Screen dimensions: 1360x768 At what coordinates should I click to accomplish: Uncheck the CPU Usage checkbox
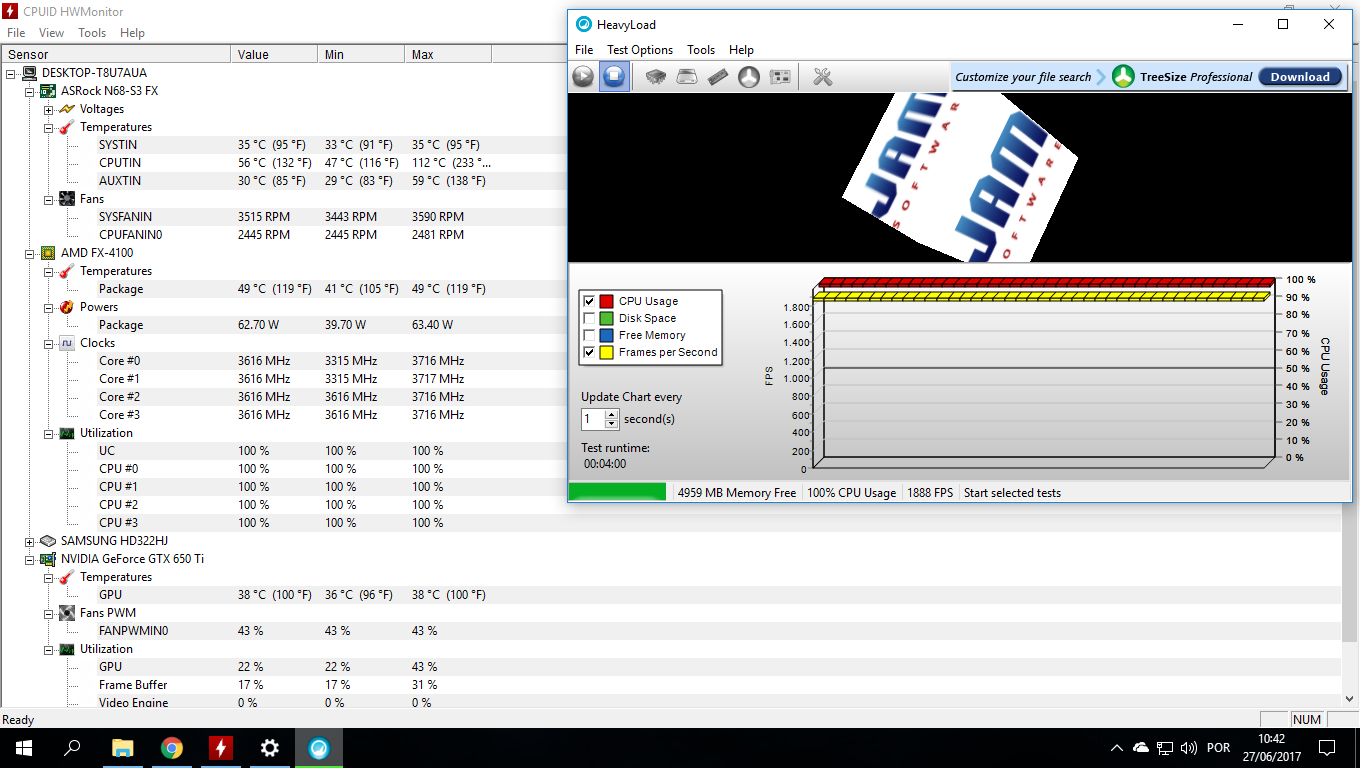click(589, 301)
